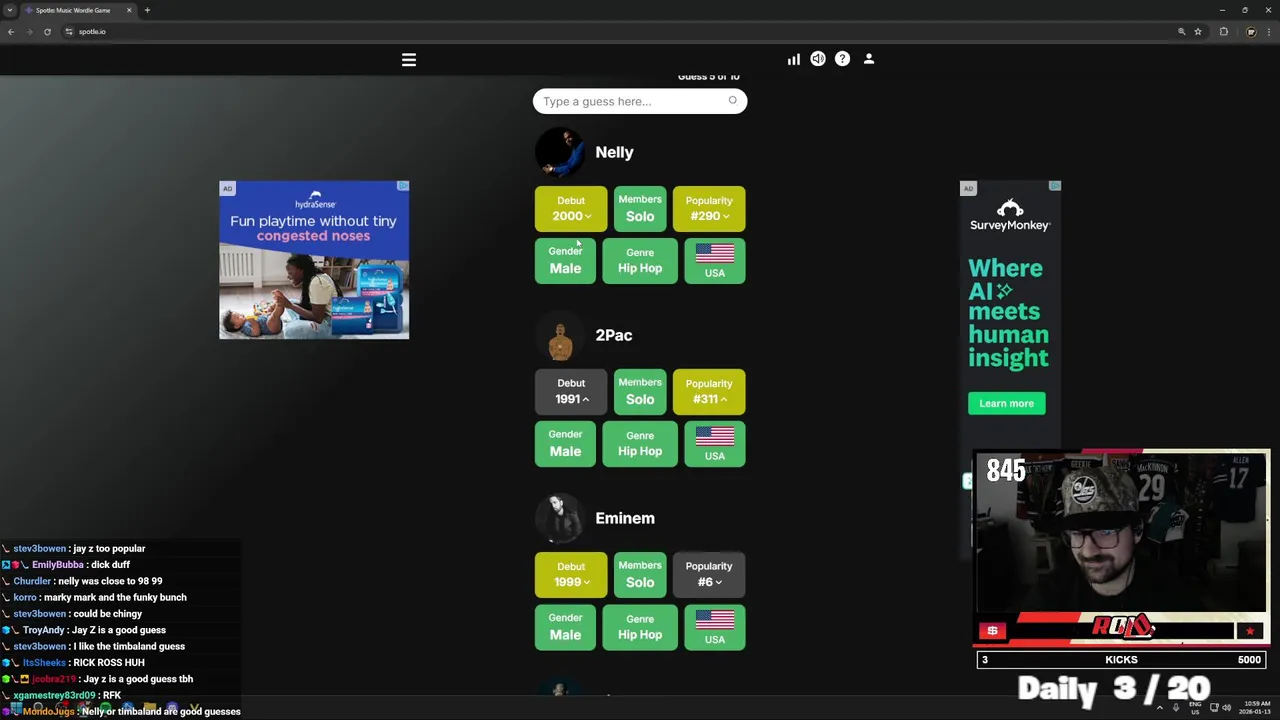Click chat message 'RICK ROSS HUH'
The image size is (1280, 720).
click(109, 662)
